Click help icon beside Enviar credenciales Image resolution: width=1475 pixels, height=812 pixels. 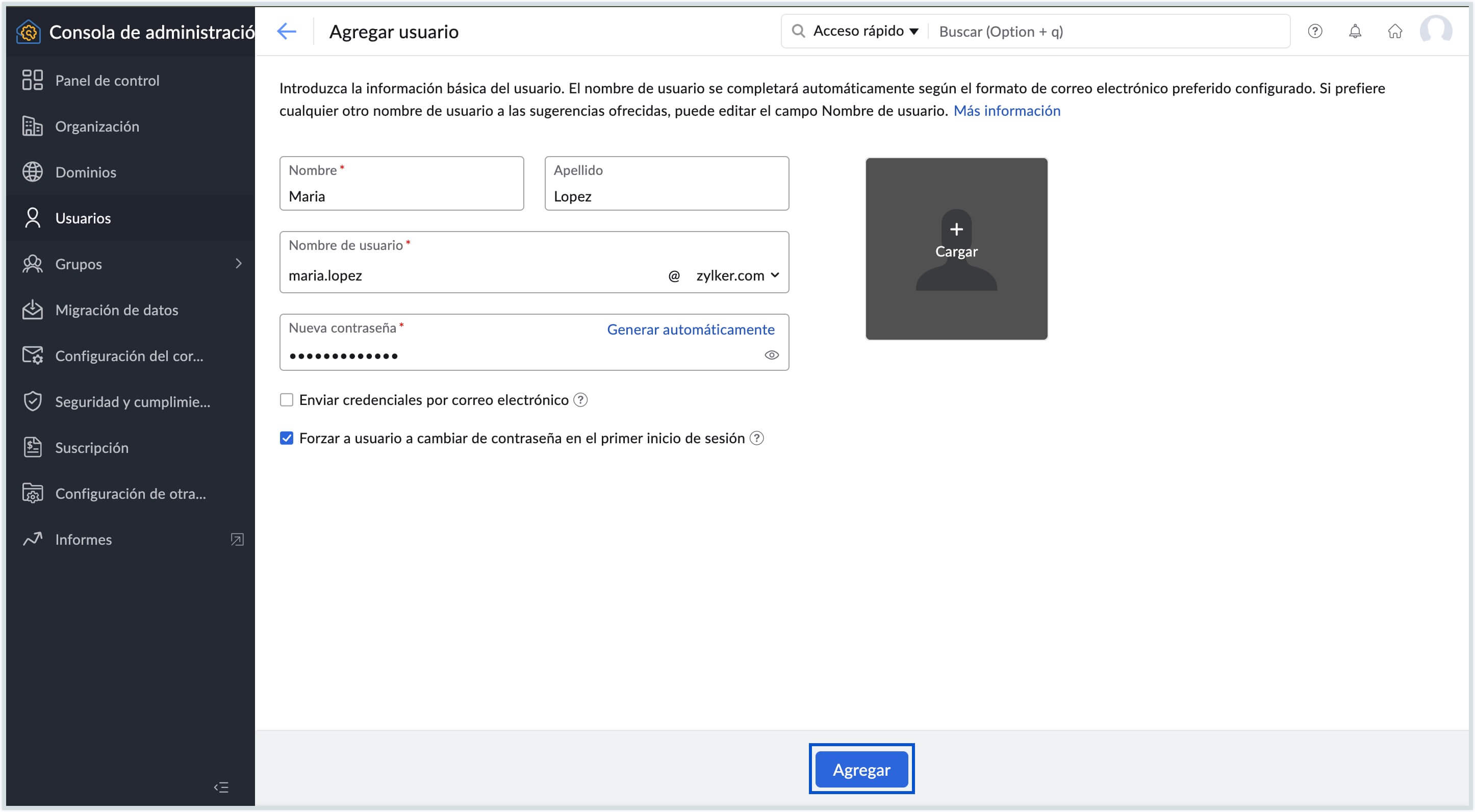coord(580,400)
